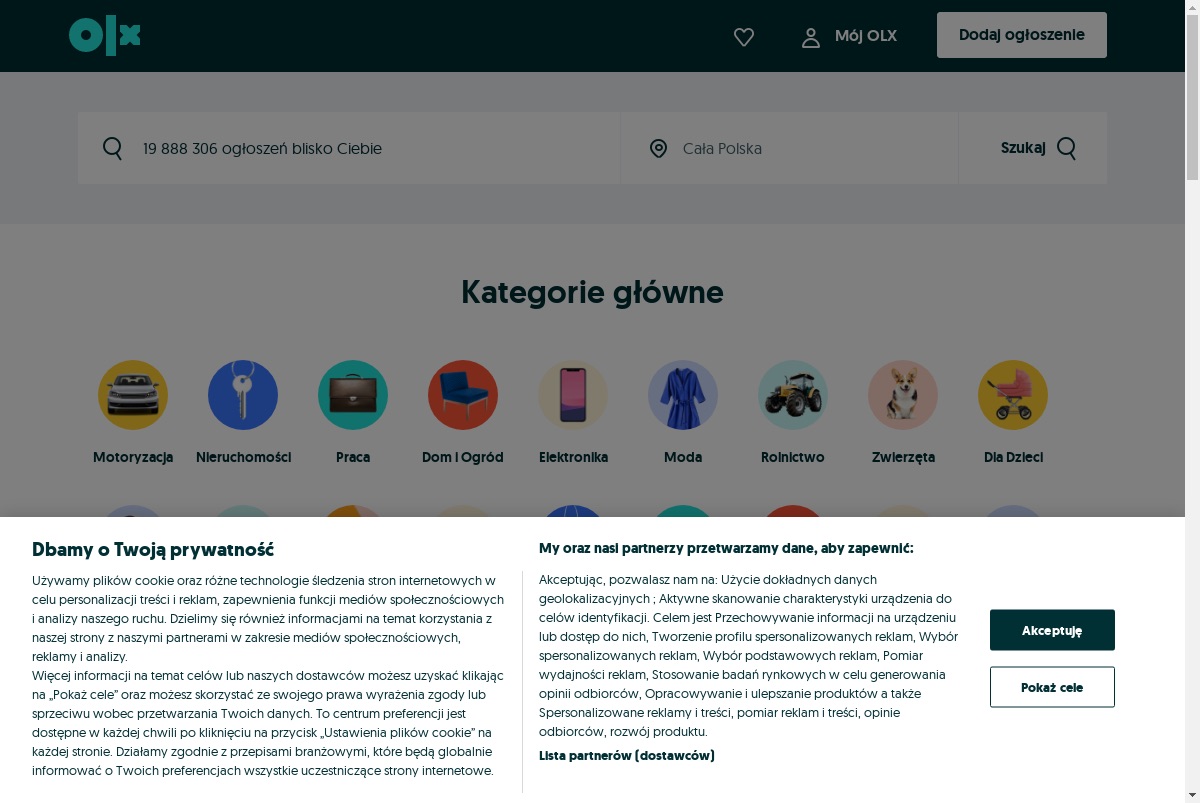The width and height of the screenshot is (1200, 803).
Task: Click the OLX logo in the header
Action: 105,36
